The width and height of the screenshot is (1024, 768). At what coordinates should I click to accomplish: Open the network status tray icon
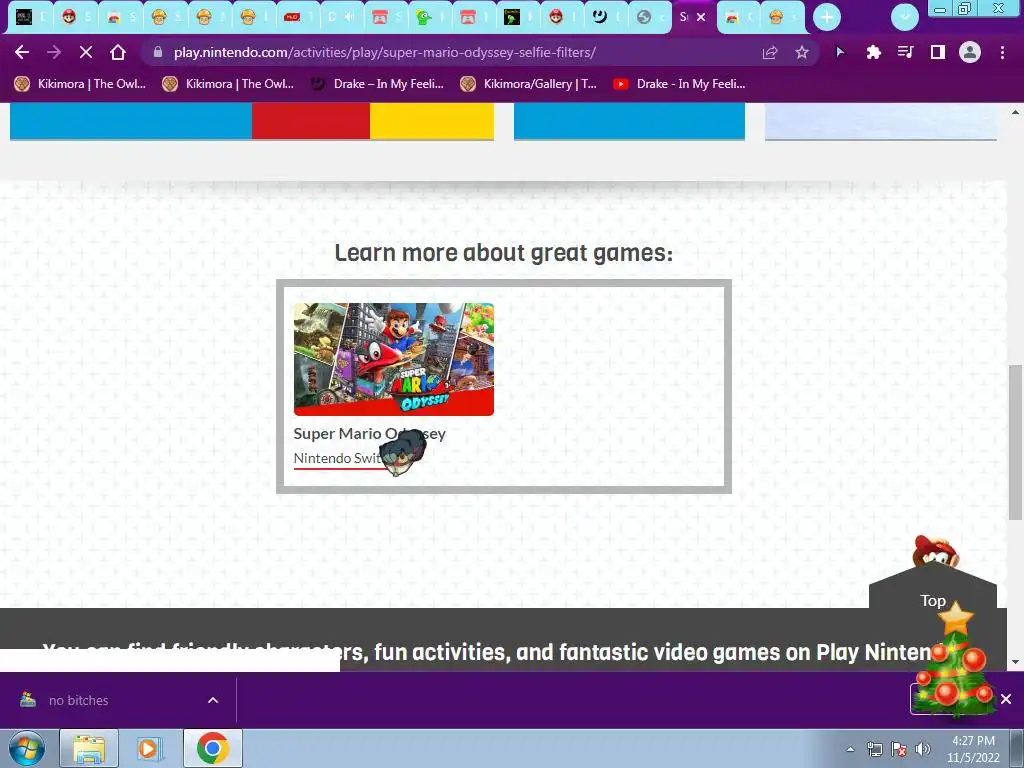coord(874,749)
